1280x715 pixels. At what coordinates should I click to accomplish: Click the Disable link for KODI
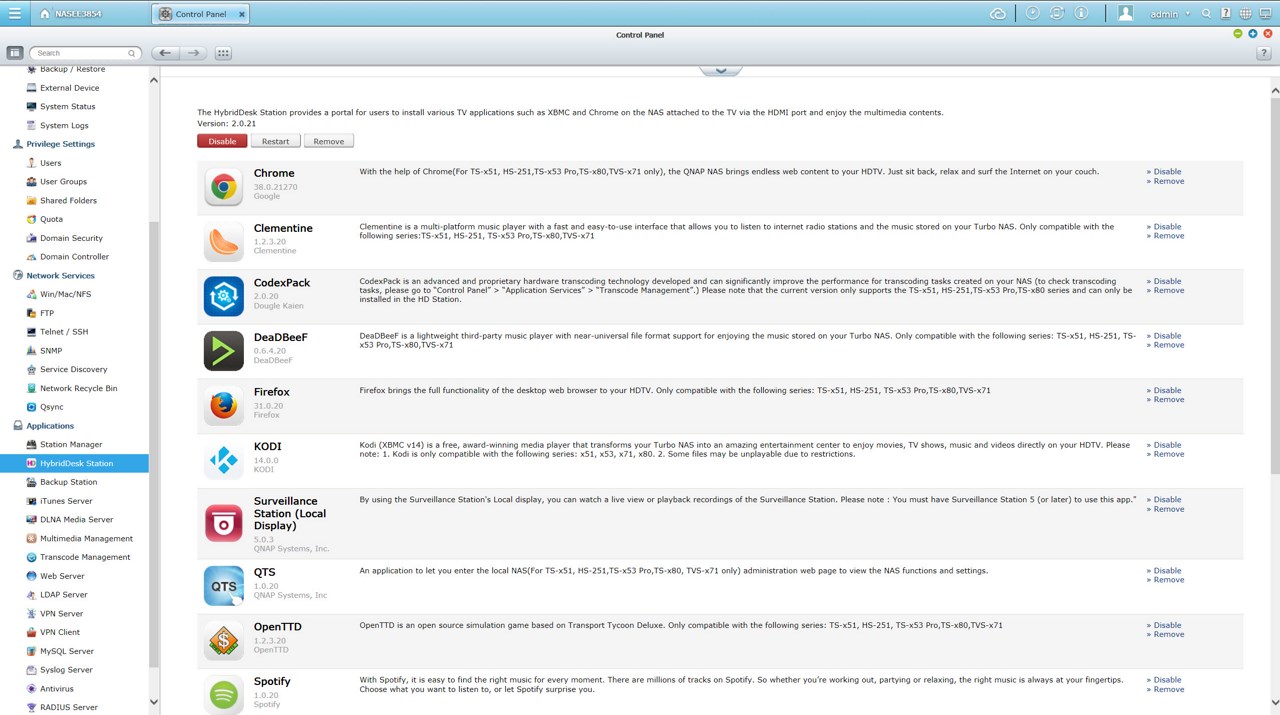point(1166,445)
